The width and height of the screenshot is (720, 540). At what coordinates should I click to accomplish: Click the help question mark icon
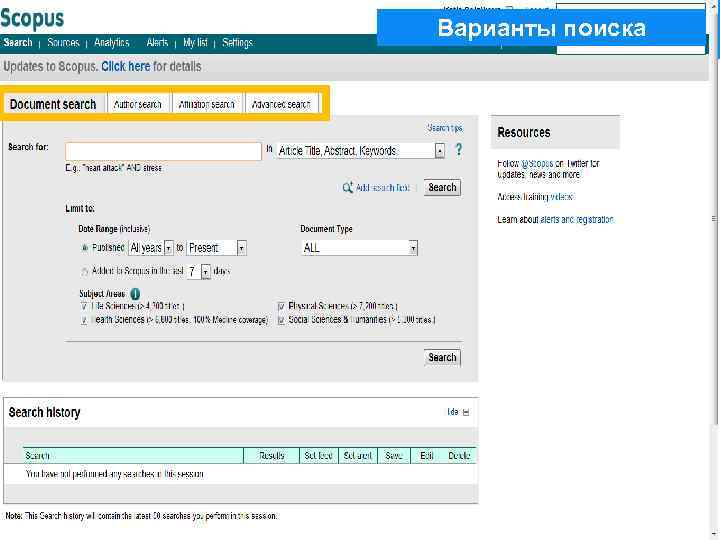(458, 150)
